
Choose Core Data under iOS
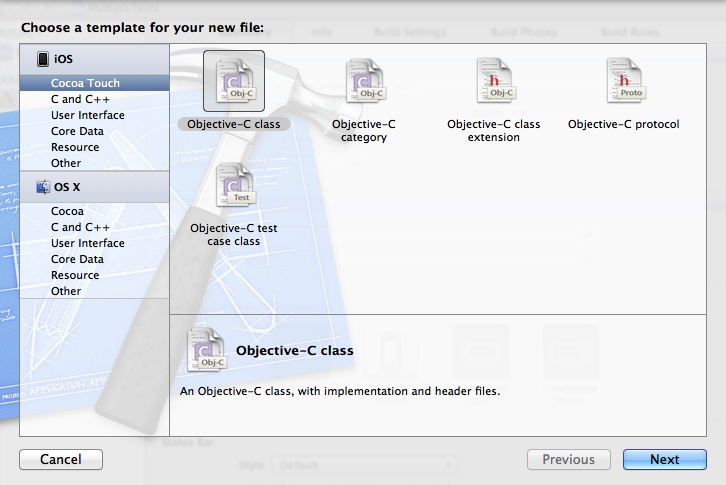pyautogui.click(x=77, y=131)
